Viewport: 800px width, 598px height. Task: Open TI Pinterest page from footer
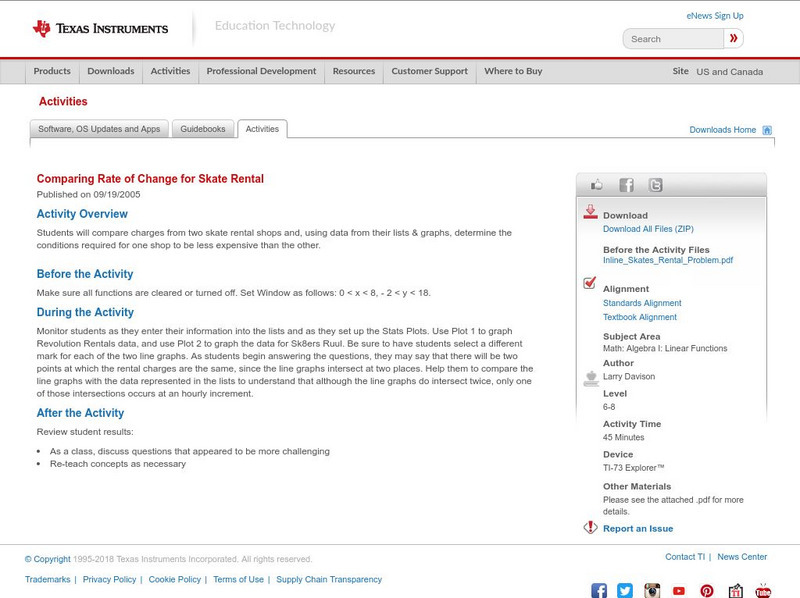coord(707,591)
